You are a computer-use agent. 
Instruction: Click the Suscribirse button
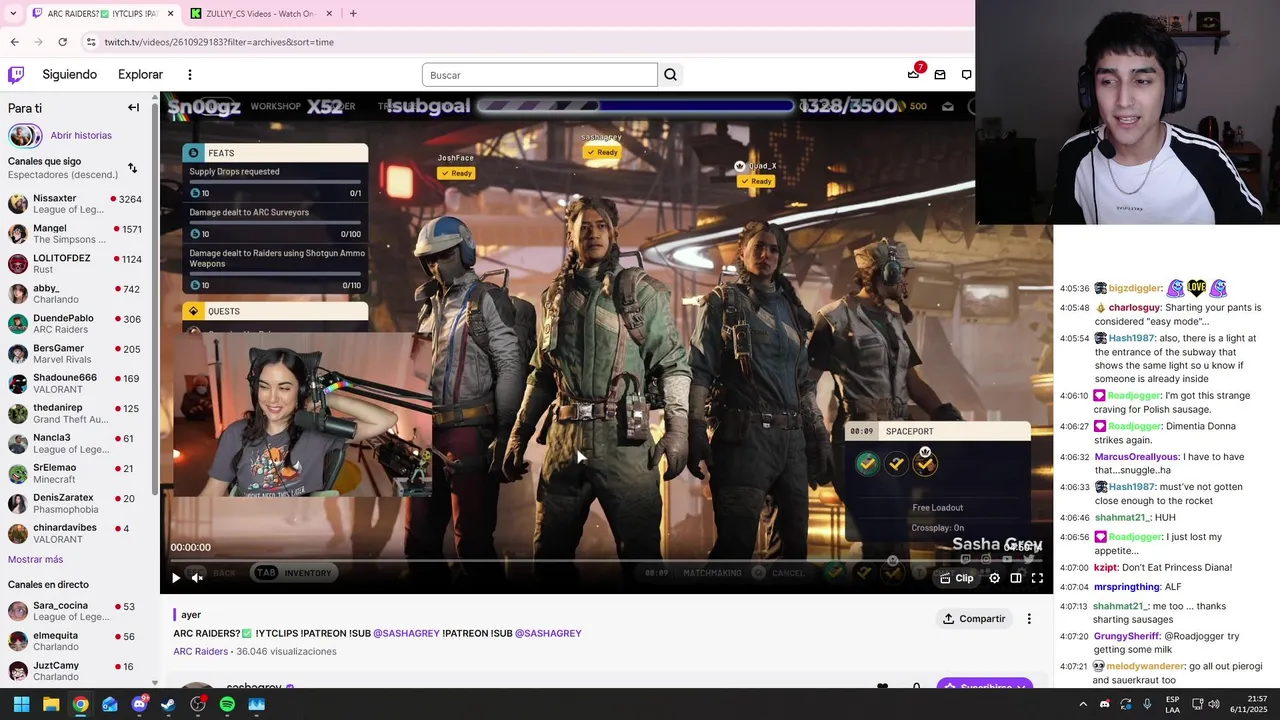985,686
